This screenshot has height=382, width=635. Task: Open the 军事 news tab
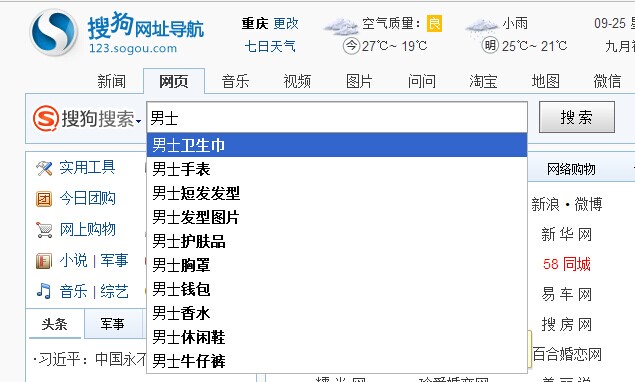(x=113, y=324)
